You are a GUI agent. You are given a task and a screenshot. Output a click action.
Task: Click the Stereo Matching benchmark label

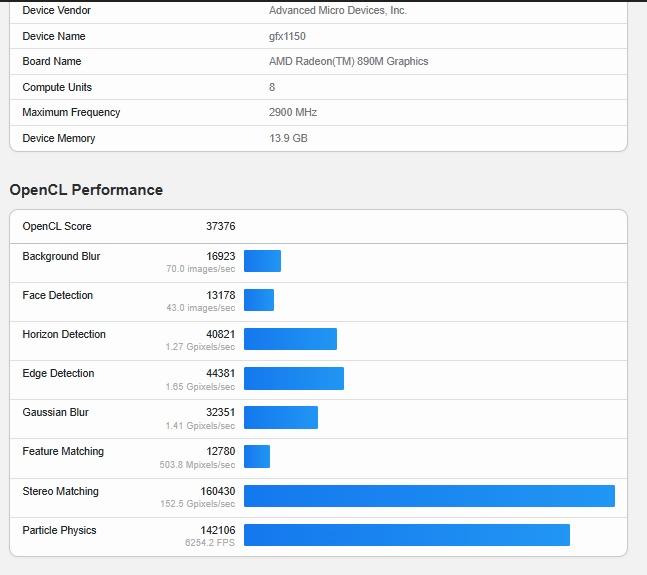pyautogui.click(x=60, y=491)
